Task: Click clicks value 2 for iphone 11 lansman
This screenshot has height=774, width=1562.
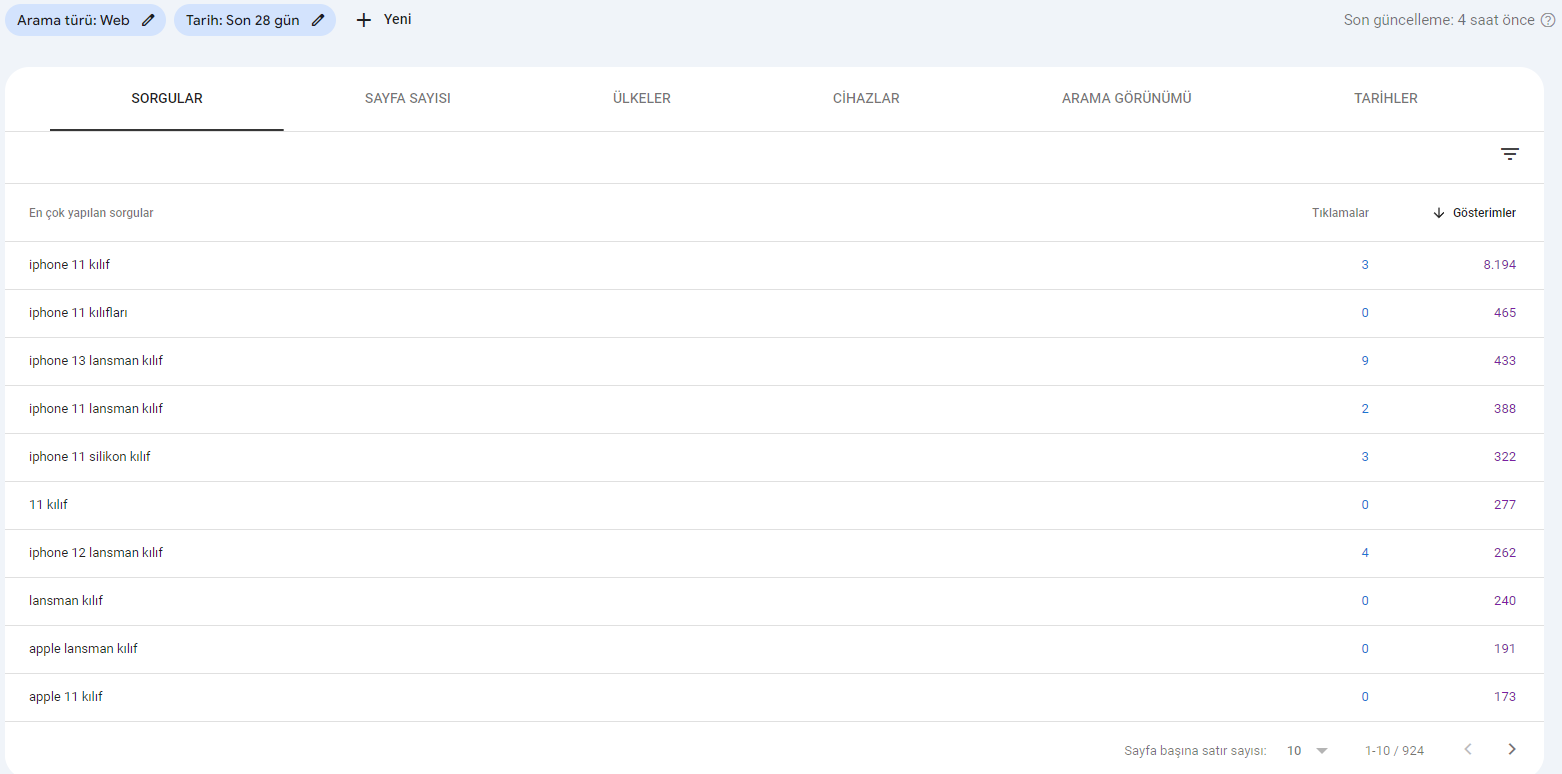Action: [x=1365, y=409]
